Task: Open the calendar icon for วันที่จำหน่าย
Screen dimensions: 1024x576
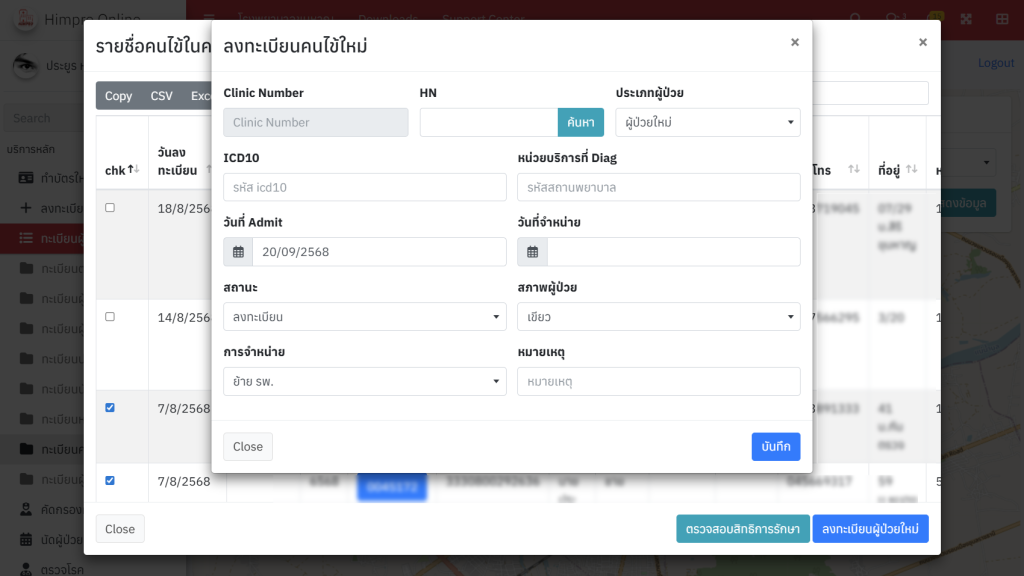Action: click(532, 252)
